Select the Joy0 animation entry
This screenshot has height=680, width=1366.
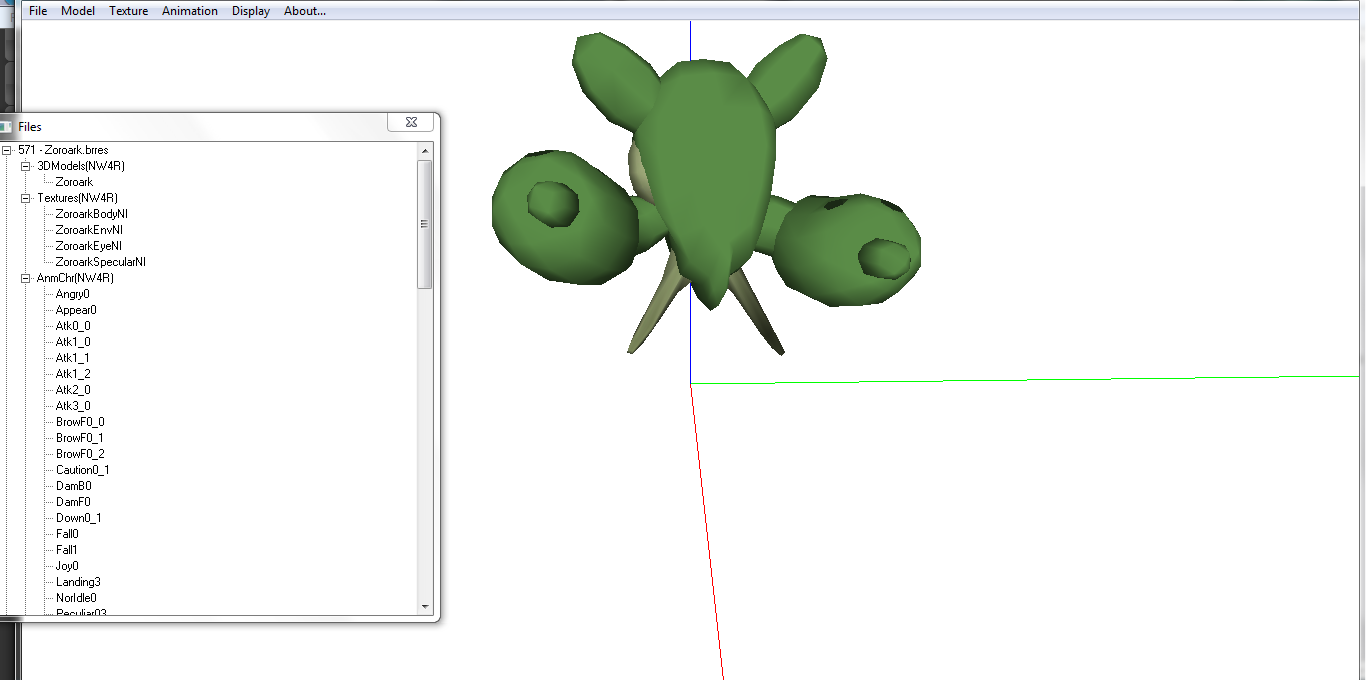(x=67, y=566)
